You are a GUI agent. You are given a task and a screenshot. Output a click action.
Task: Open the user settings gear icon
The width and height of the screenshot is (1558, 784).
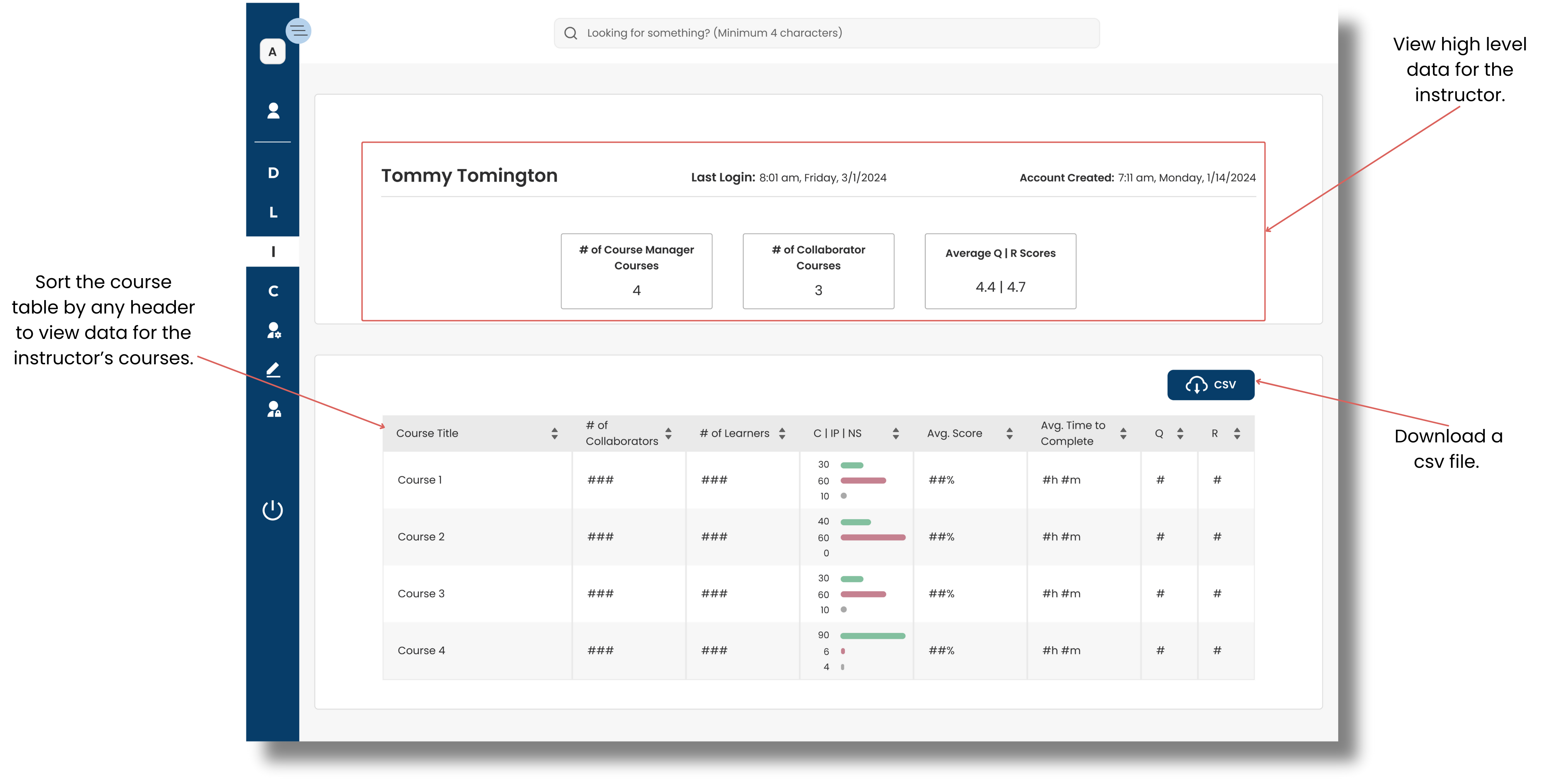[x=273, y=330]
